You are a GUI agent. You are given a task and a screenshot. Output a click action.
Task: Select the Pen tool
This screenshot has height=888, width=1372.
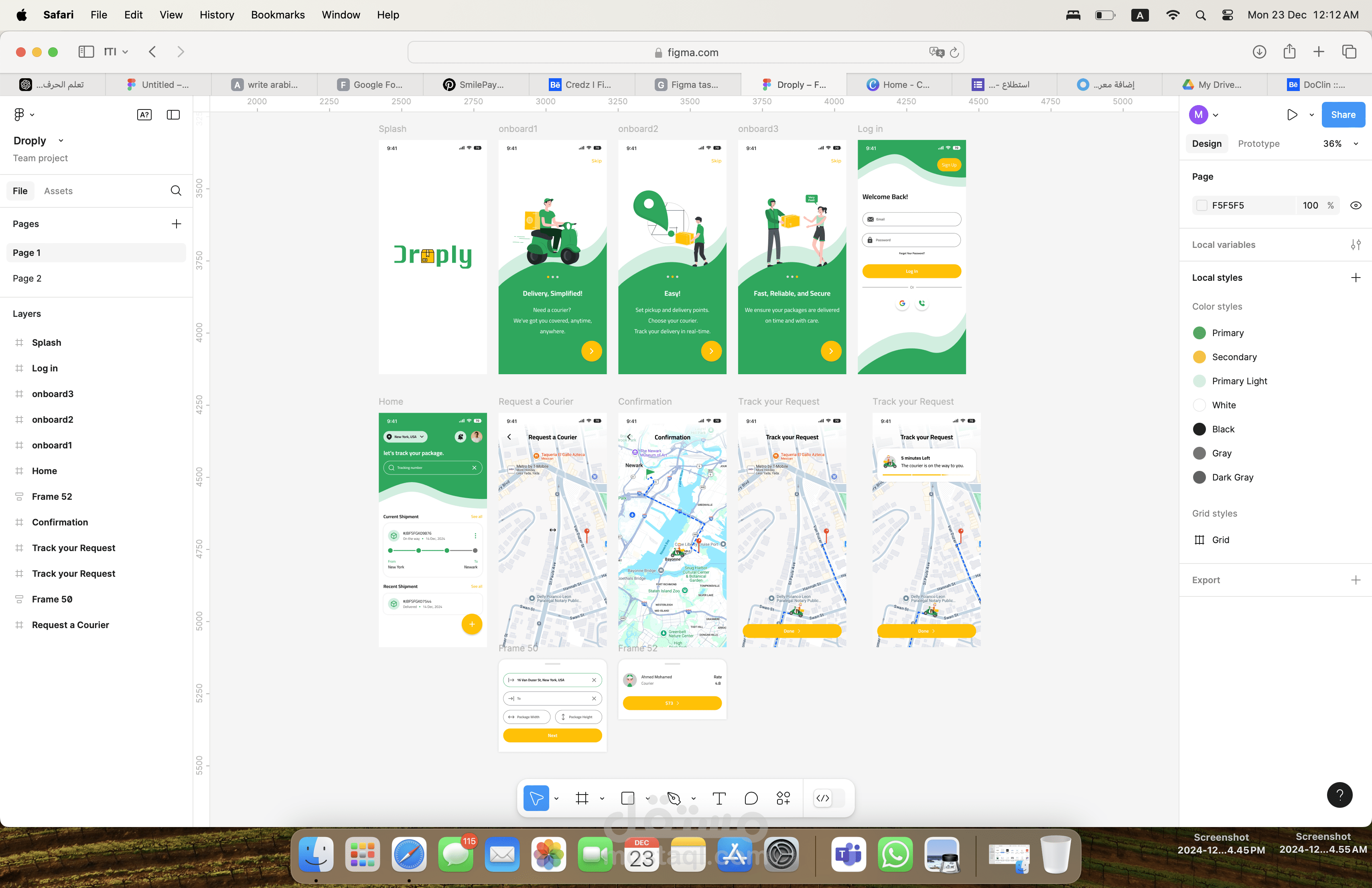tap(673, 798)
